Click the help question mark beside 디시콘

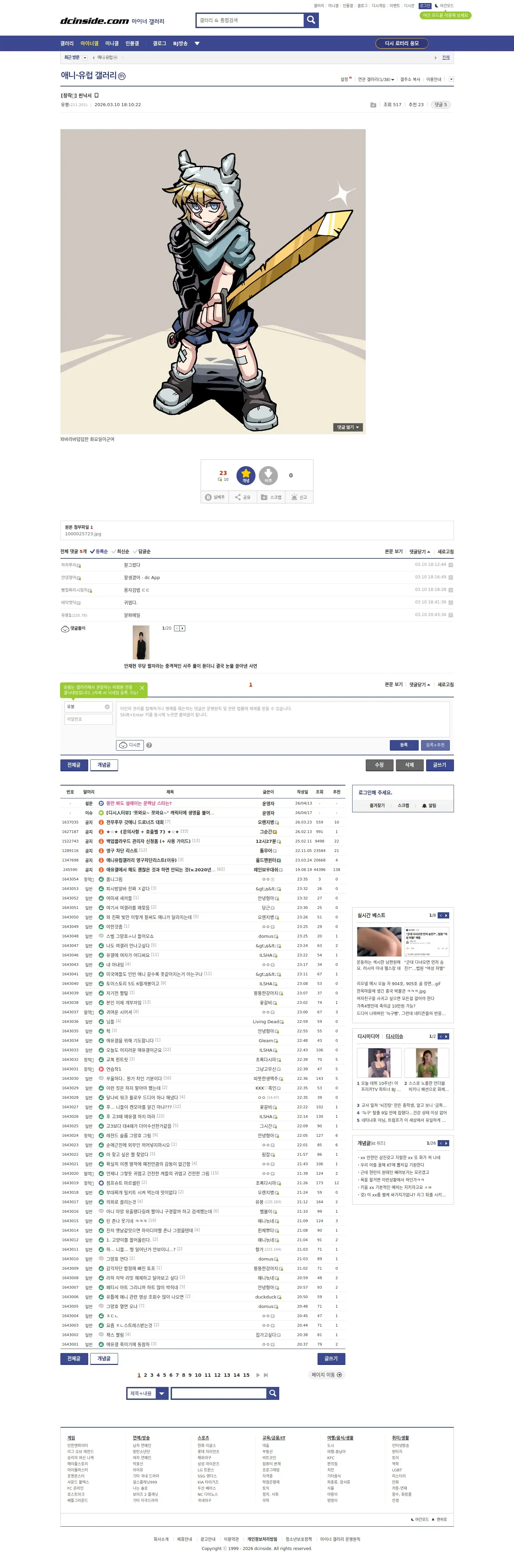149,745
